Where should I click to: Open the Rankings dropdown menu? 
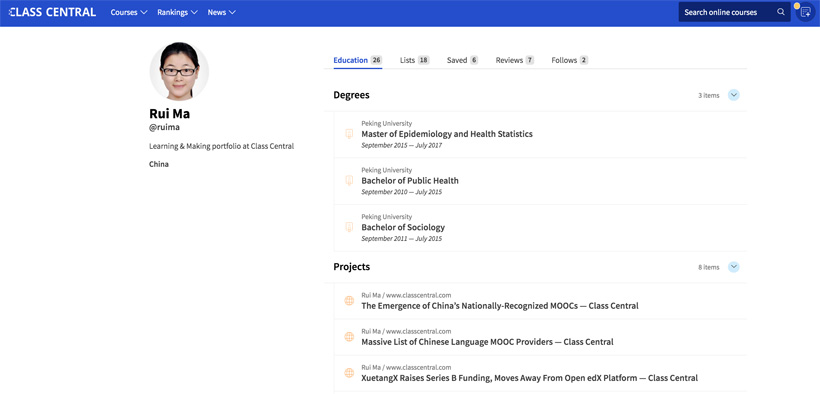coord(177,12)
